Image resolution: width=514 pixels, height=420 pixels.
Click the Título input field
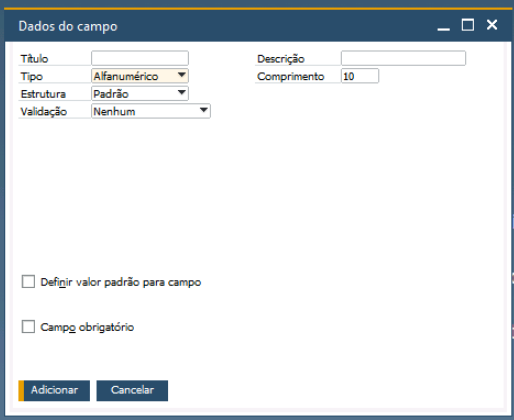pos(140,58)
